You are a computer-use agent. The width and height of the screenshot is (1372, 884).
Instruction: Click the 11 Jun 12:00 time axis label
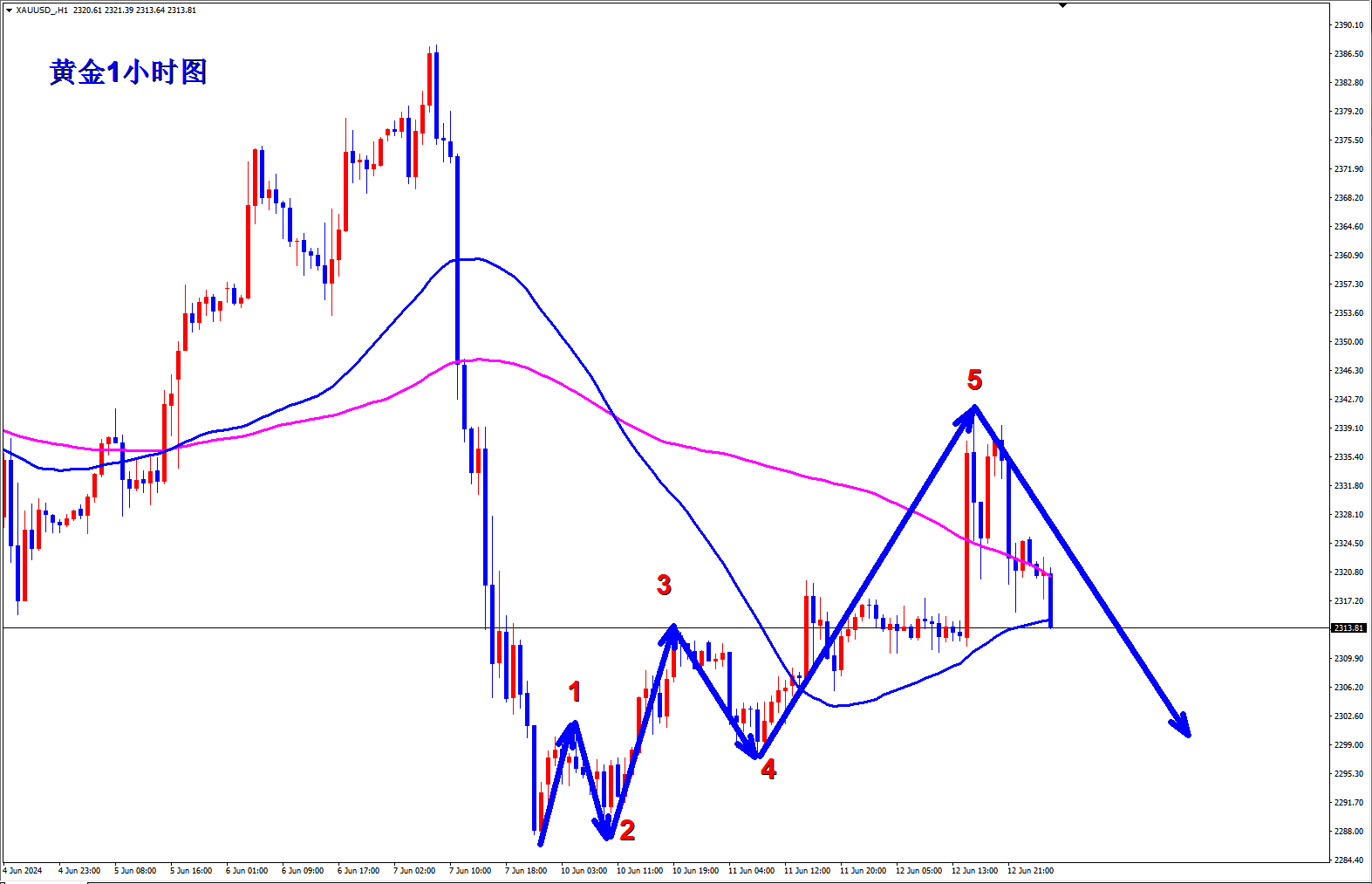tap(808, 871)
